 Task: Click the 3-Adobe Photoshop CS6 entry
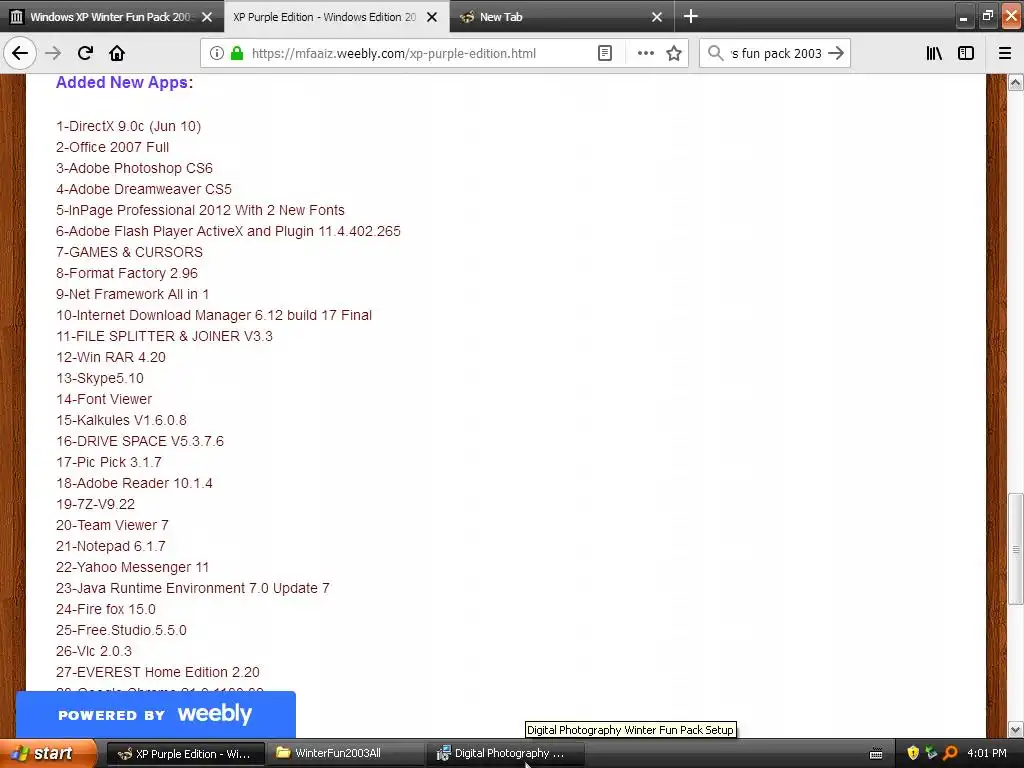pos(135,168)
